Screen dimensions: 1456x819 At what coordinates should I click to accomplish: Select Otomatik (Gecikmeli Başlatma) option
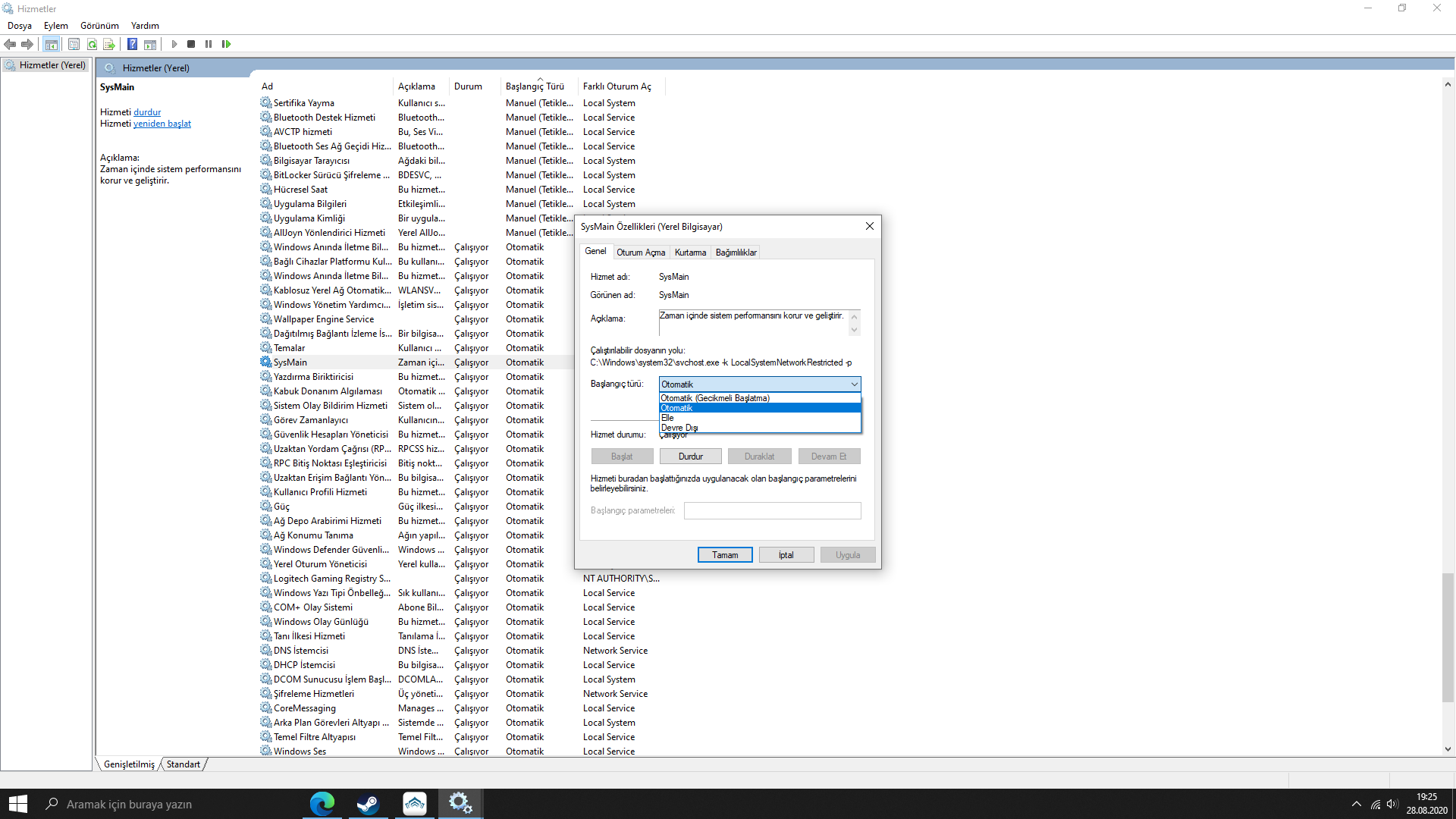(x=715, y=398)
